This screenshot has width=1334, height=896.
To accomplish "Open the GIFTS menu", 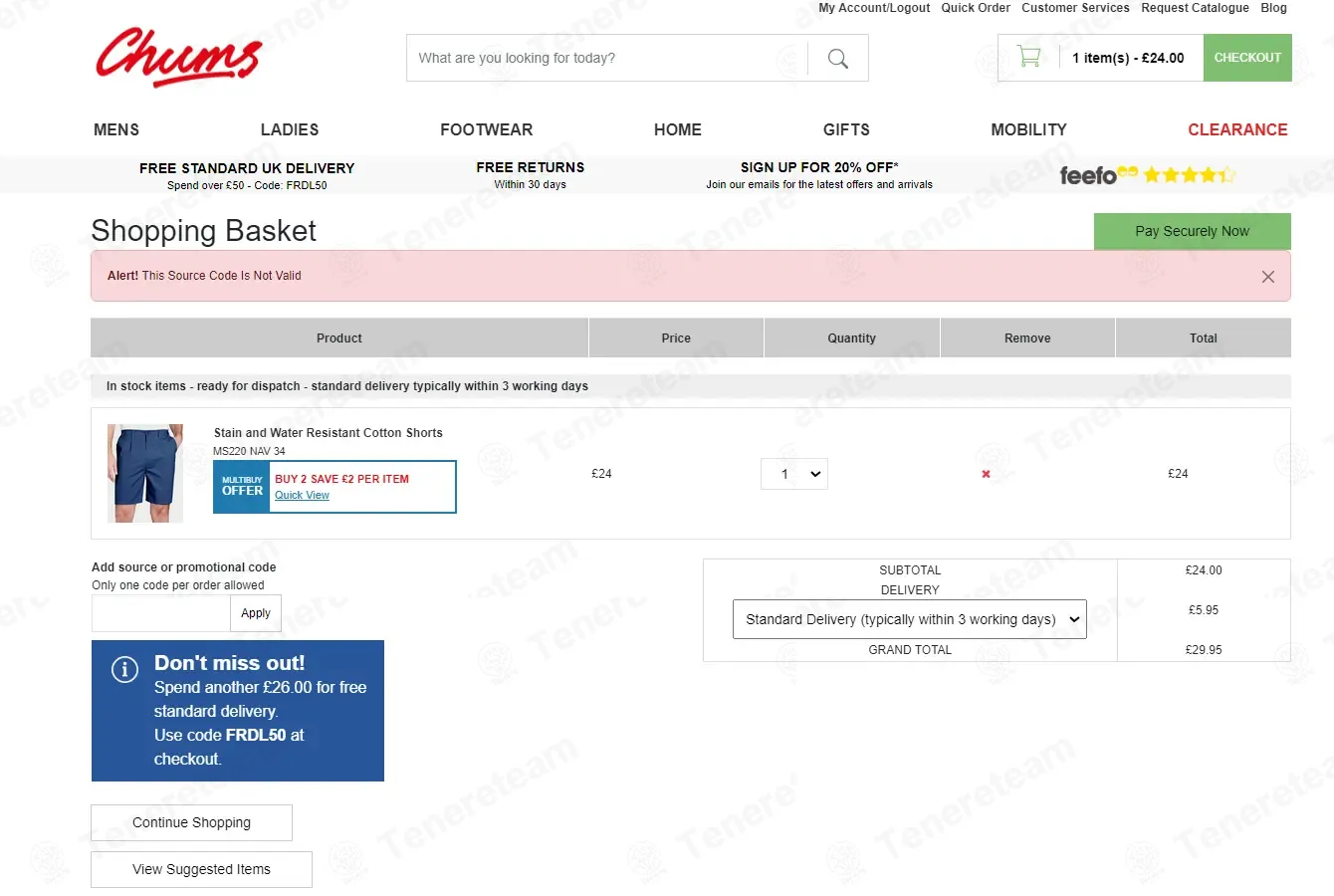I will tap(846, 129).
